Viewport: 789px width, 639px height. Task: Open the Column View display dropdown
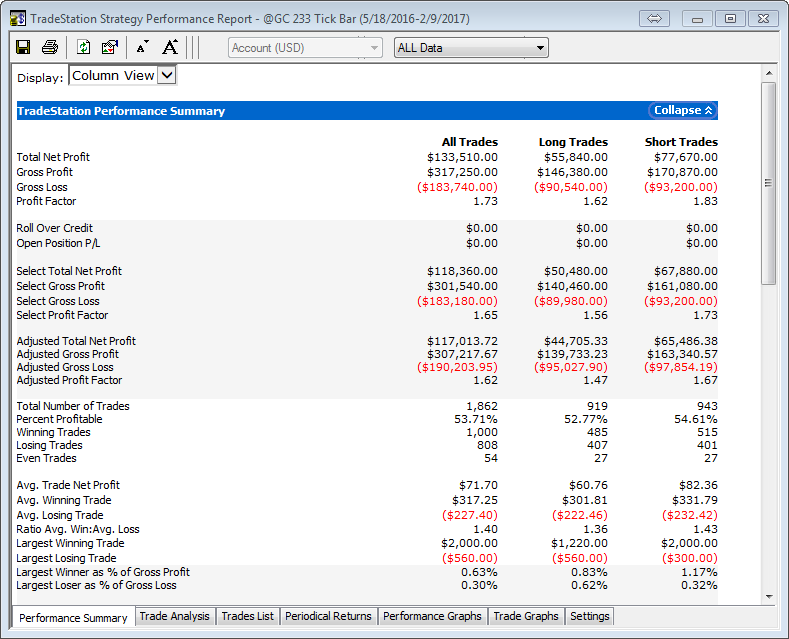(122, 75)
